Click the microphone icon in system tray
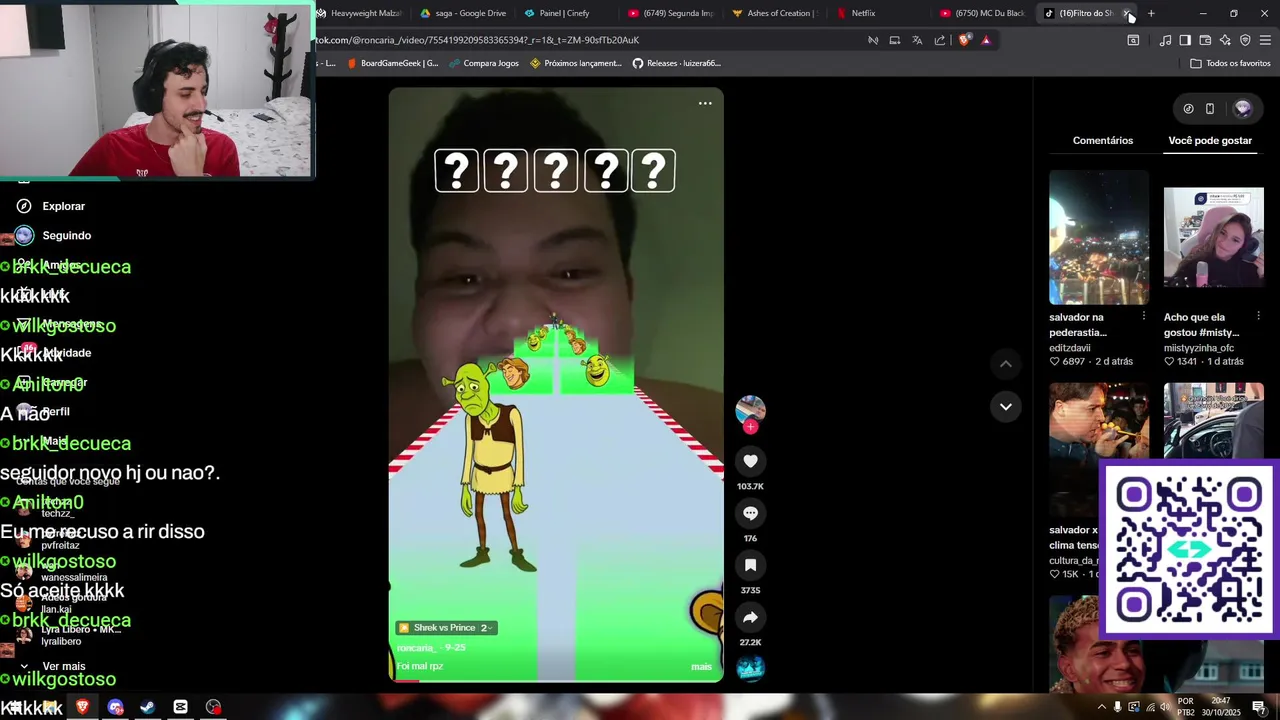 pyautogui.click(x=1117, y=707)
